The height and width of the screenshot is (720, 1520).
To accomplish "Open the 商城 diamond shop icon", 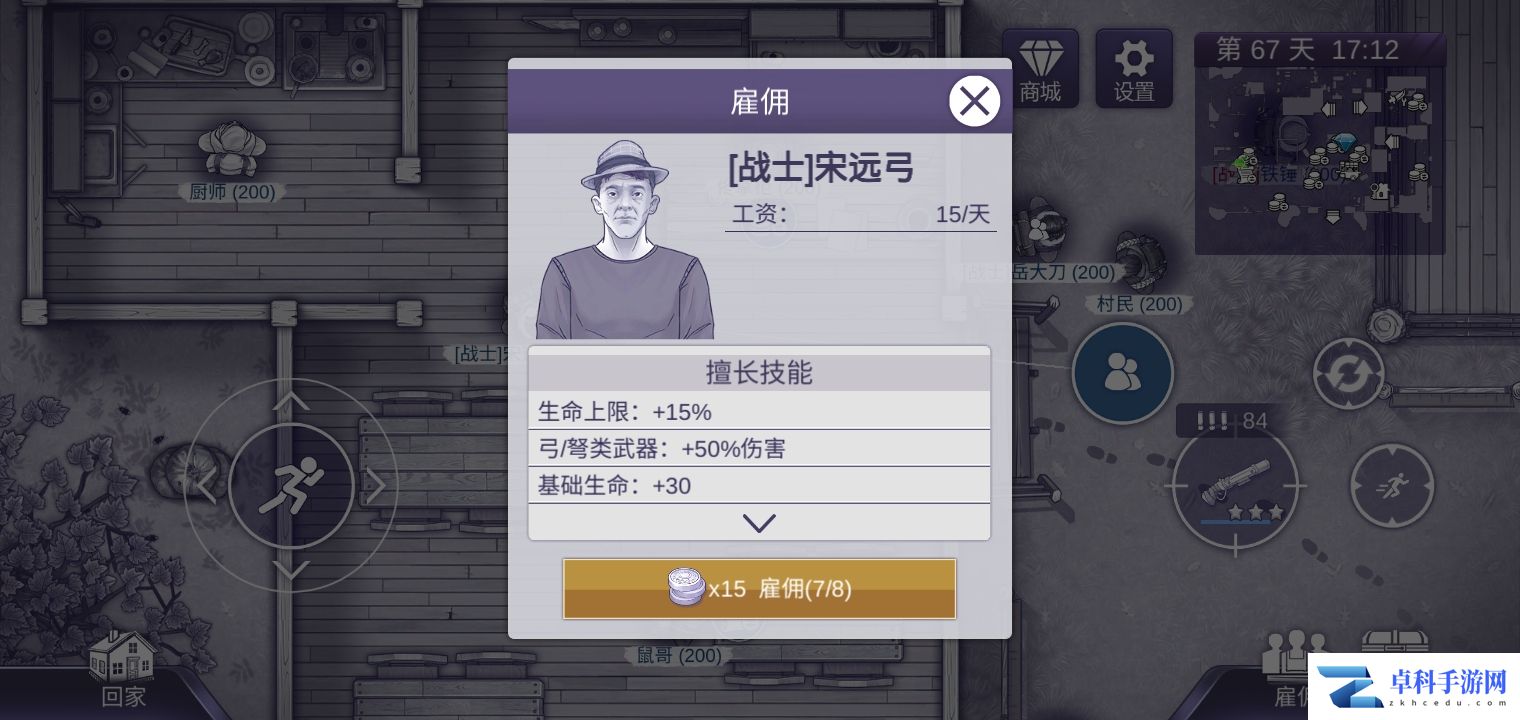I will coord(1040,68).
